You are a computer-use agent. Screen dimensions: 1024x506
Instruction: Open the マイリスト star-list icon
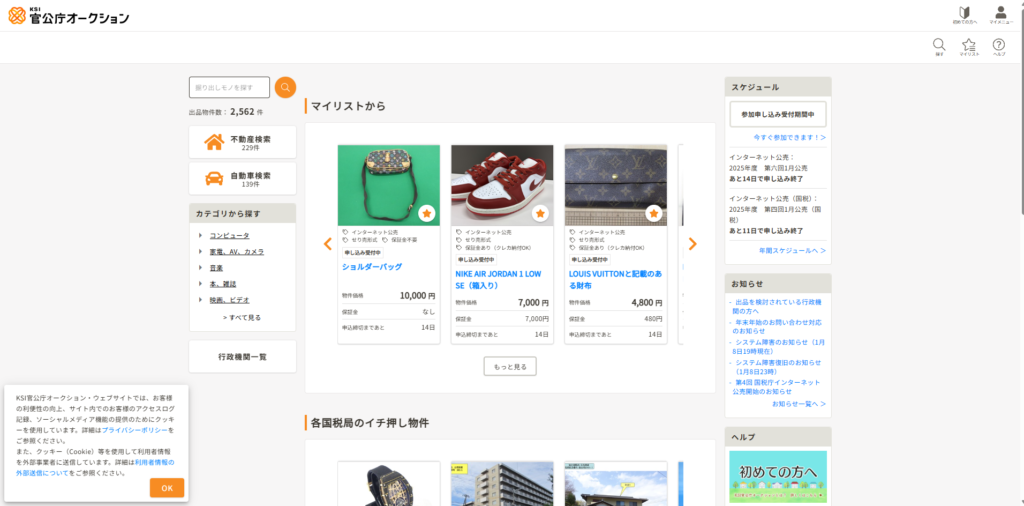pos(969,46)
